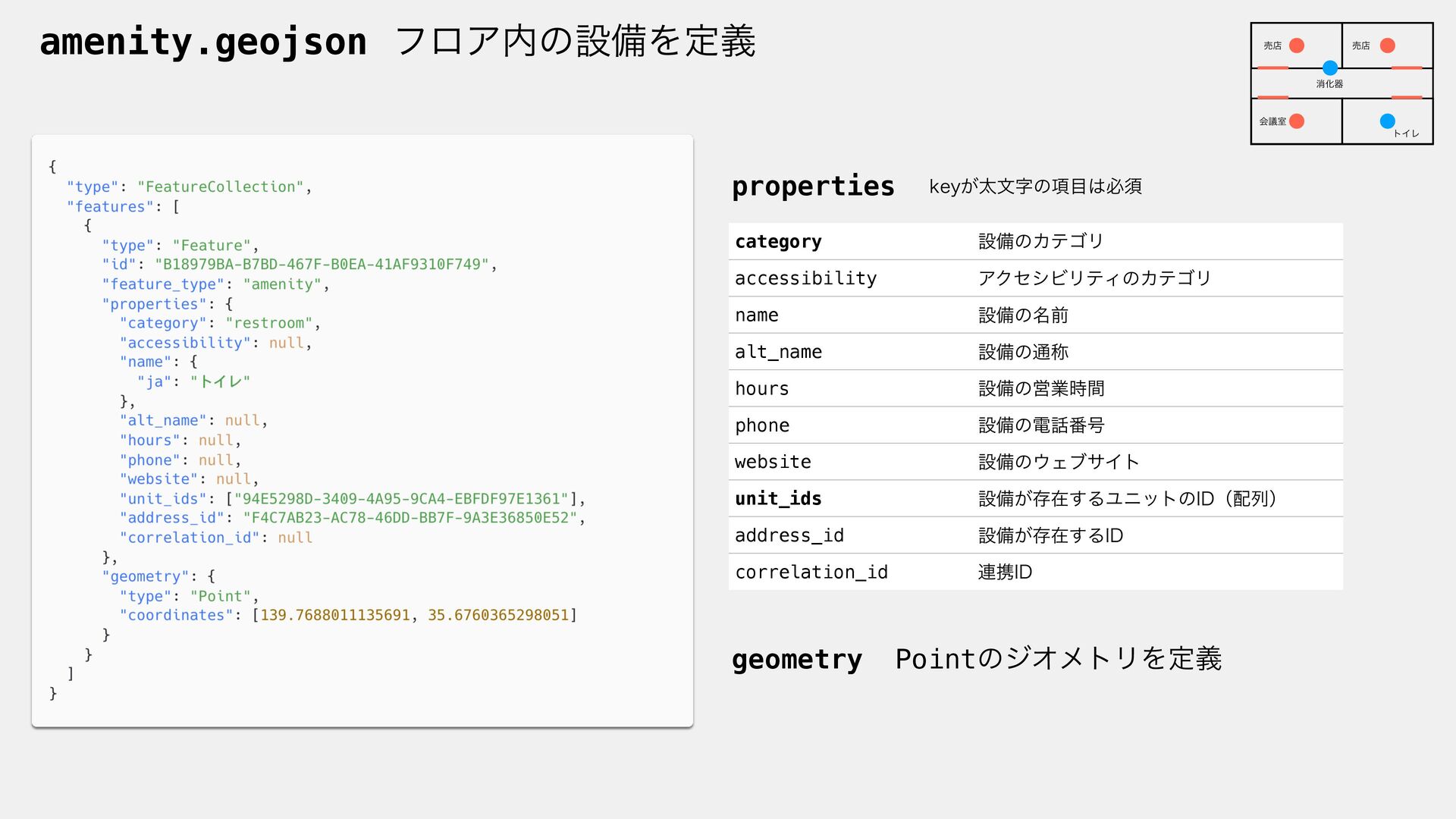Viewport: 1456px width, 819px height.
Task: Click the red dot beside the right 売店 label
Action: pos(1388,45)
